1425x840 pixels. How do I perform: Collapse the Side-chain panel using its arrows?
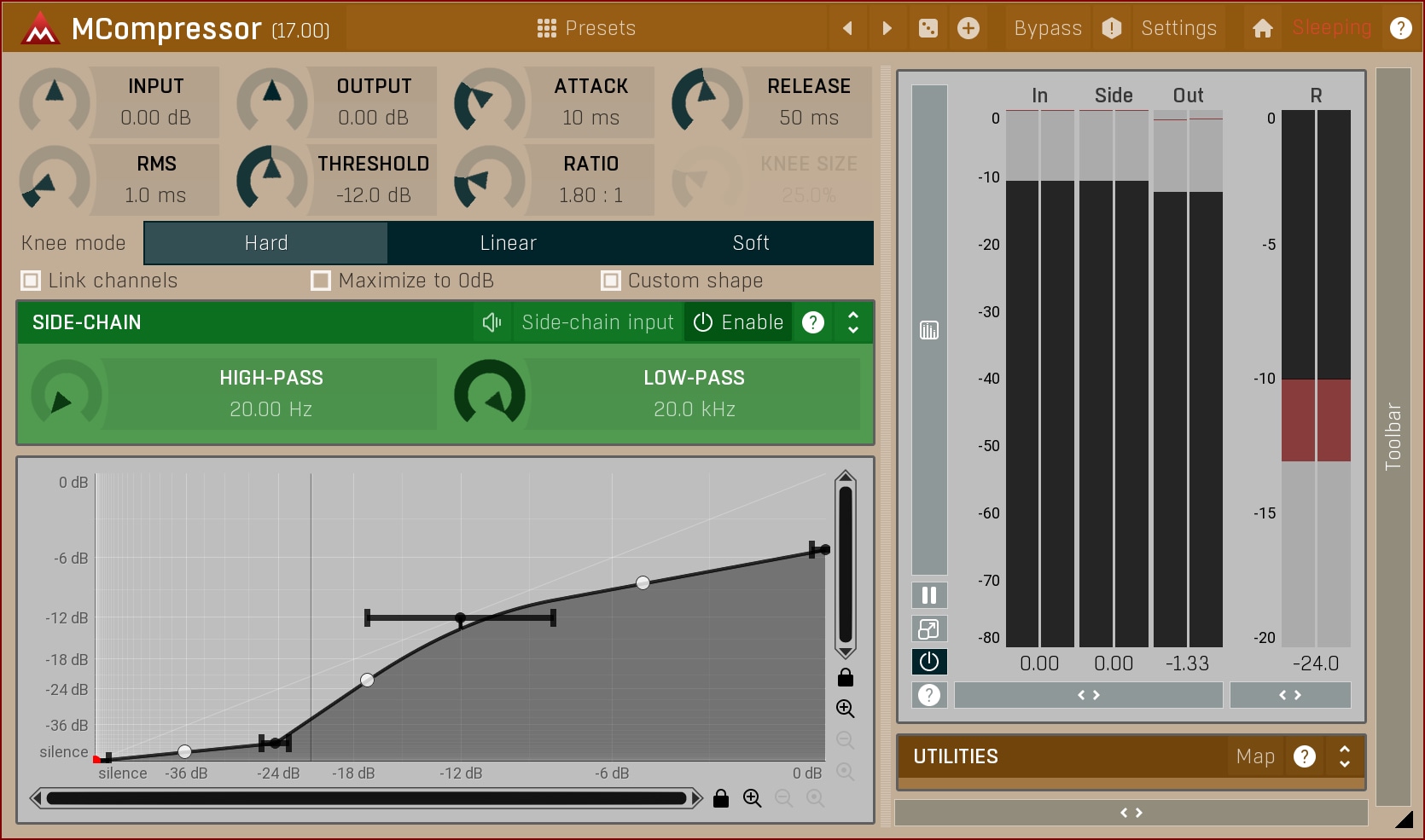(x=852, y=322)
